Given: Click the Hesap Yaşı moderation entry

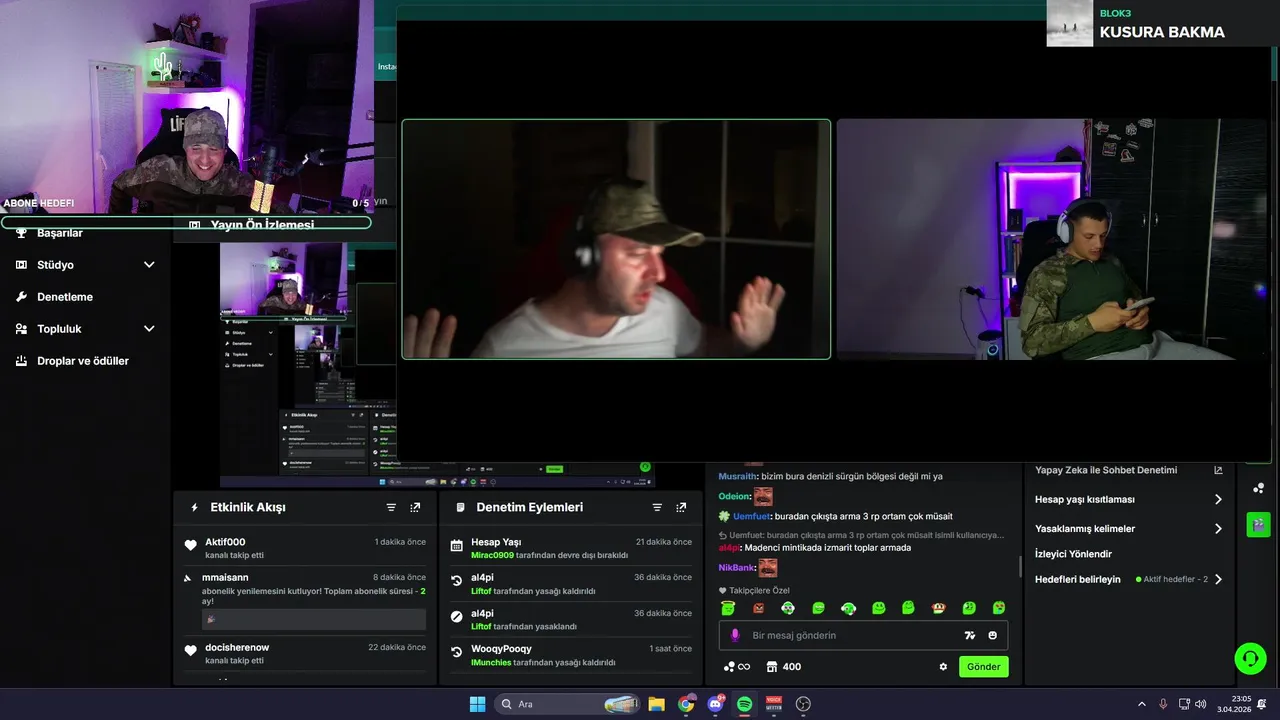Looking at the screenshot, I should (571, 548).
